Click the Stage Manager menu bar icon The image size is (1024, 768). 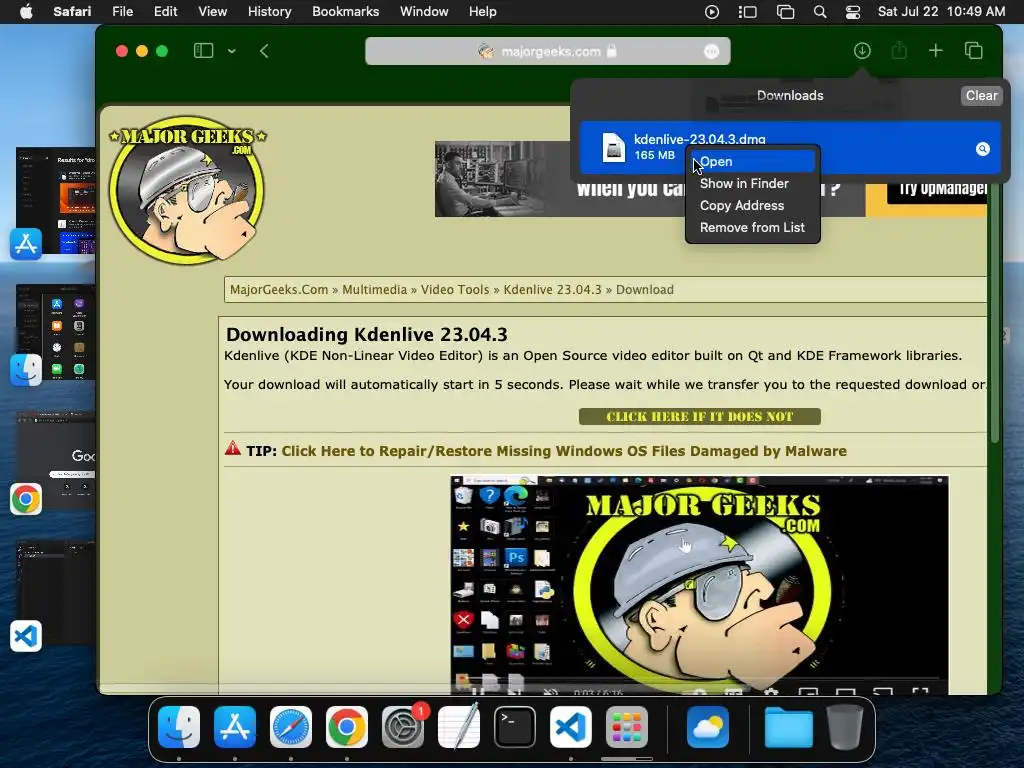coord(748,12)
